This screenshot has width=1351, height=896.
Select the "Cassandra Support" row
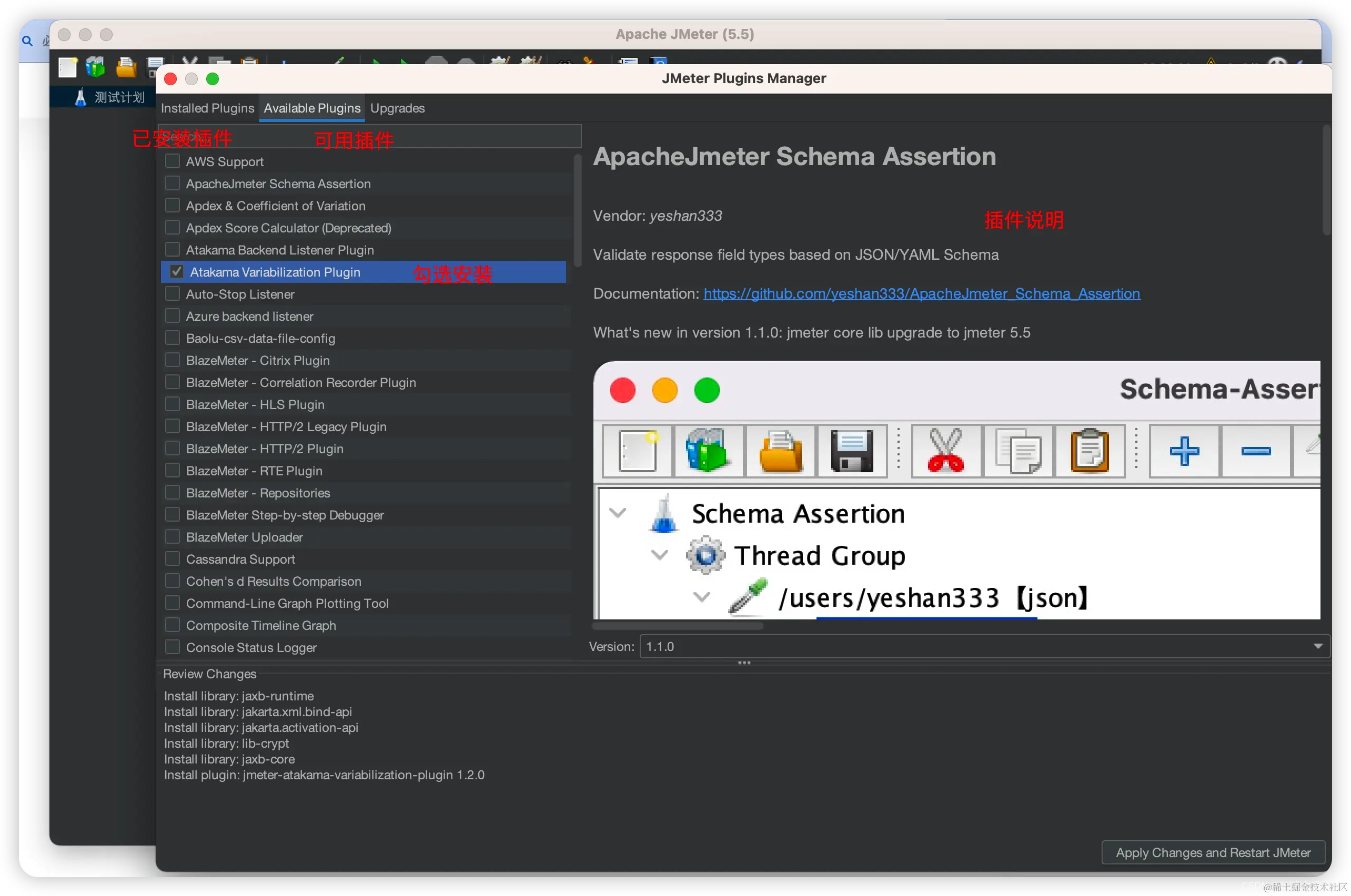tap(366, 559)
